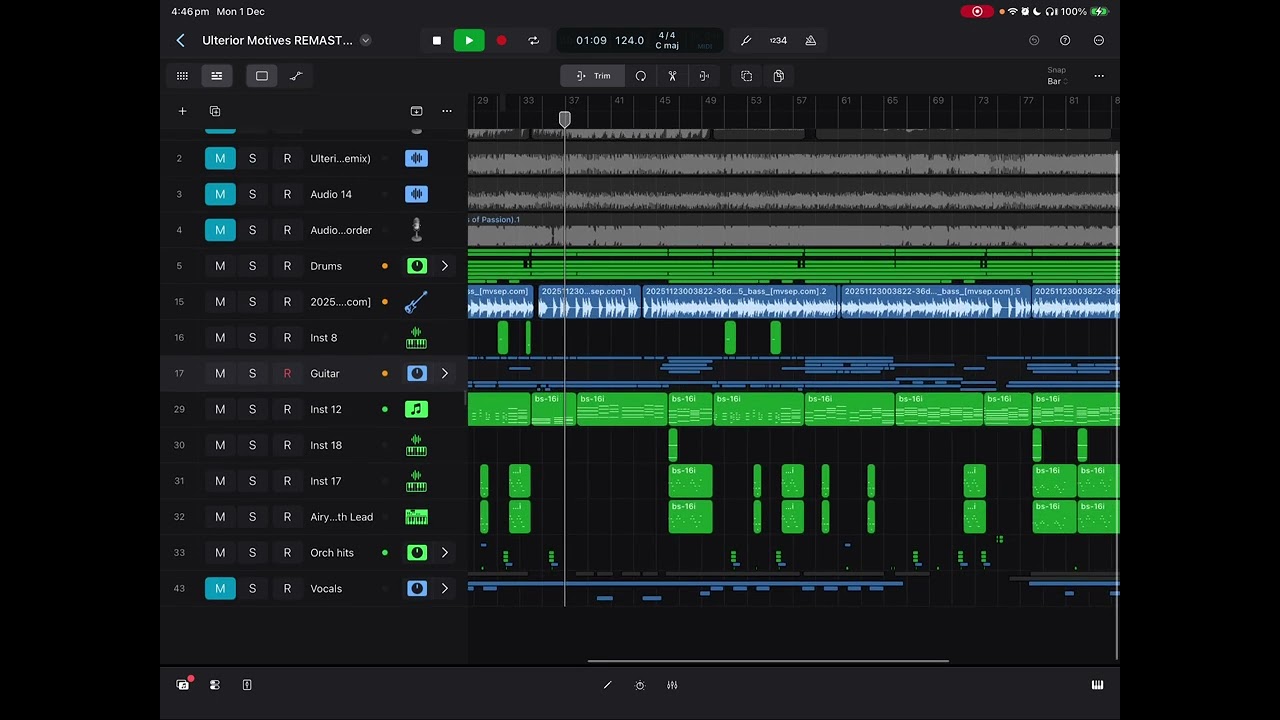Mute the Drums track
This screenshot has height=720, width=1280.
pyautogui.click(x=220, y=266)
